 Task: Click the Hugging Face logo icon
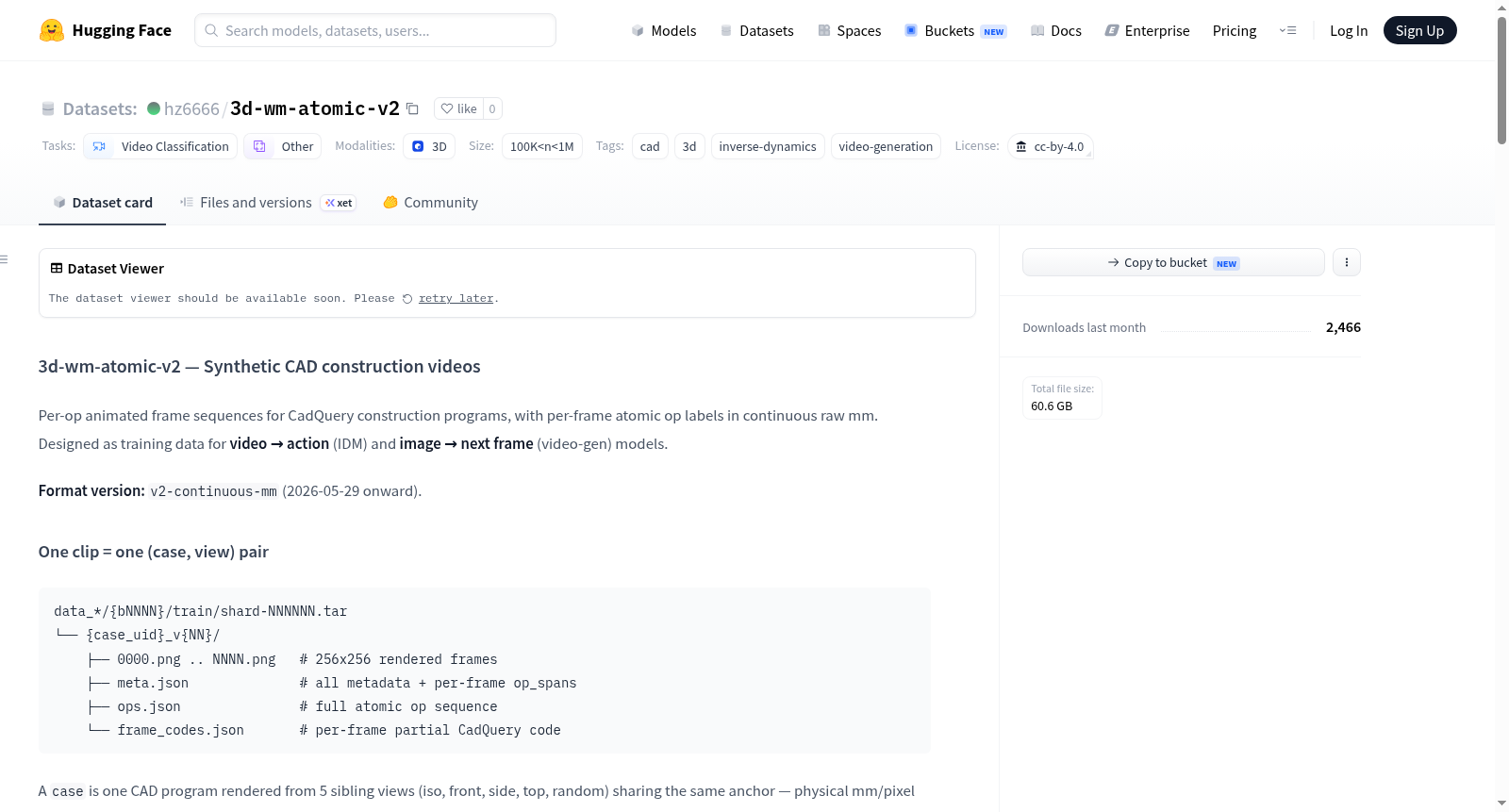(52, 30)
